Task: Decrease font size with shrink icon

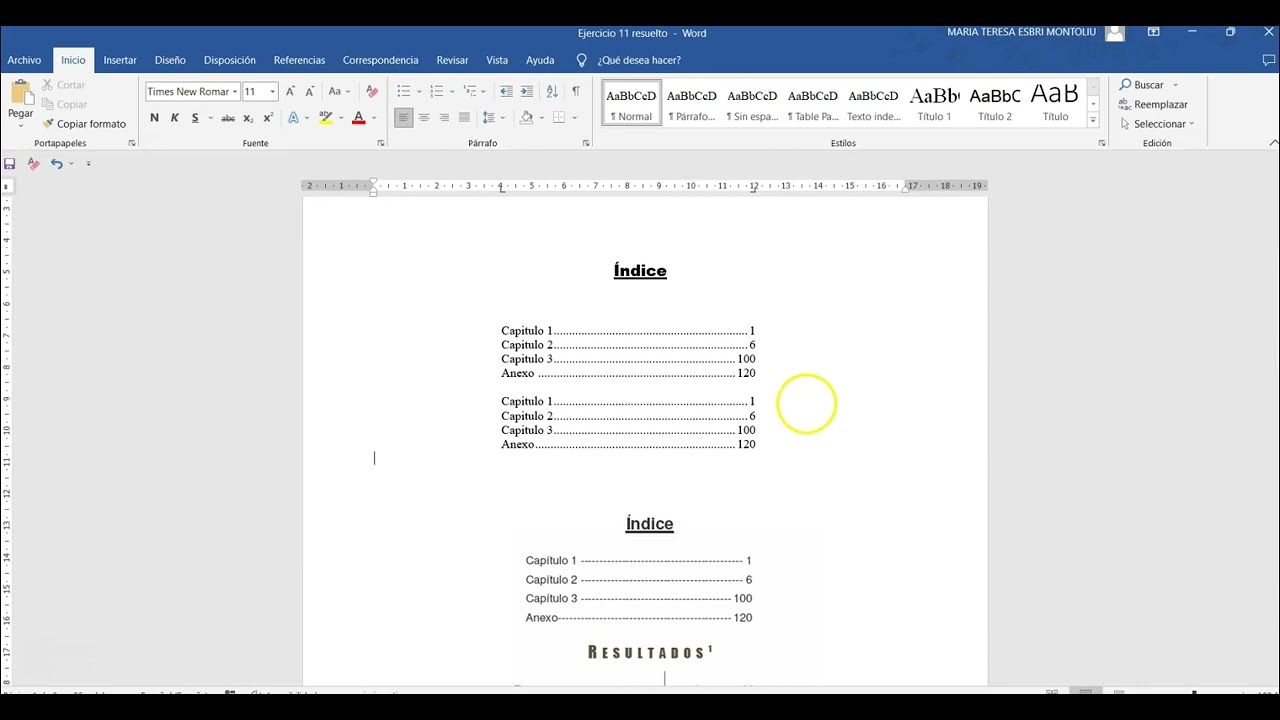Action: tap(311, 91)
